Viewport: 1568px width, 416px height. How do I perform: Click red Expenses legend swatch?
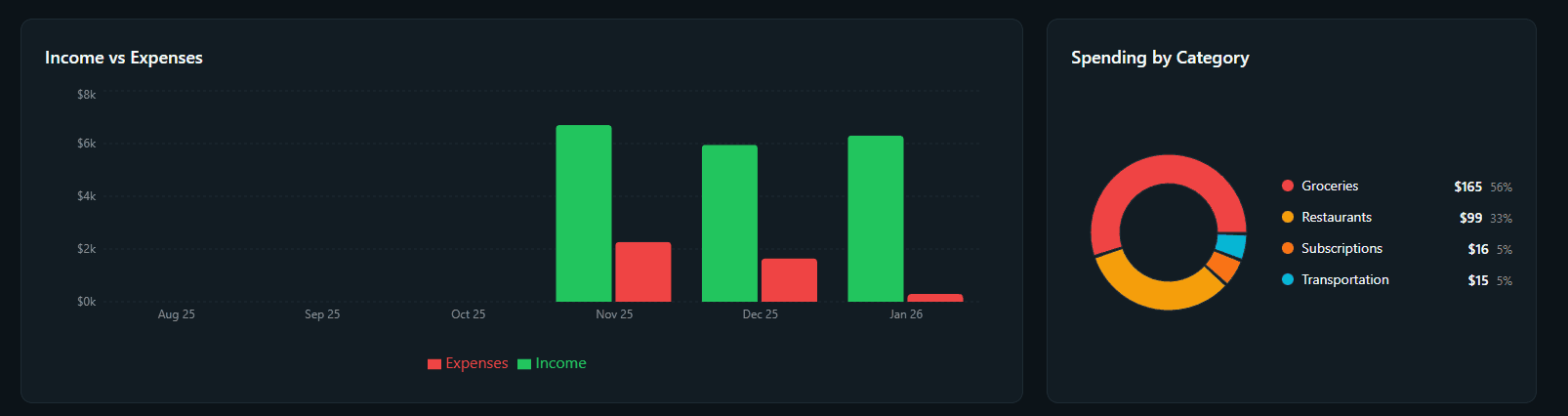click(x=434, y=364)
